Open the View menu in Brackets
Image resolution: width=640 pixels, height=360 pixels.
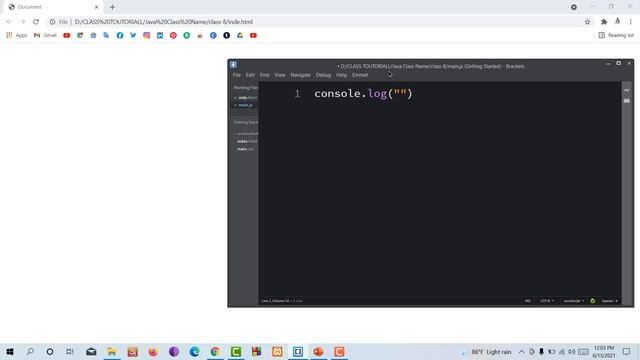pyautogui.click(x=280, y=75)
